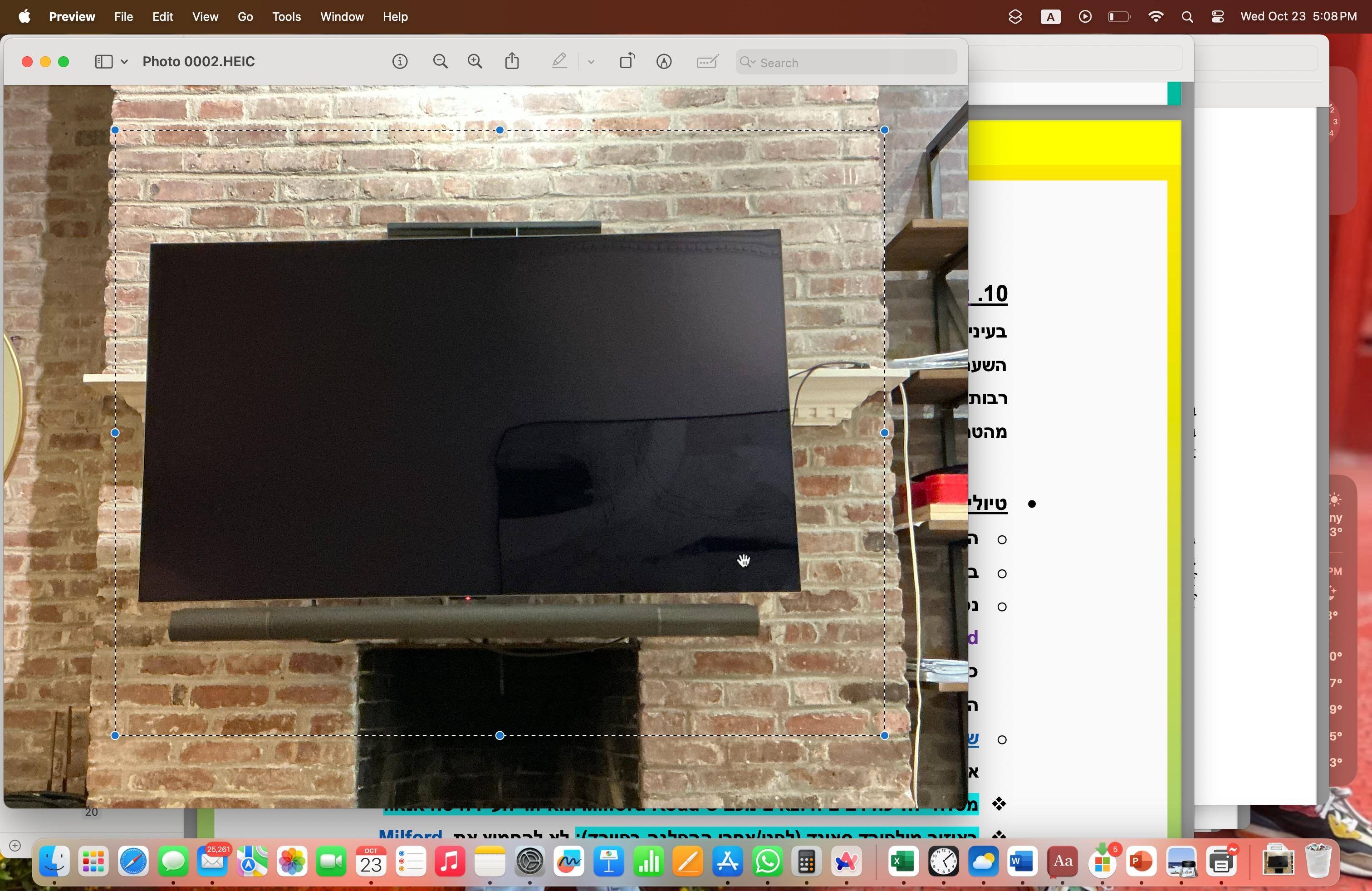
Task: Click the zoom in magnifier icon
Action: [x=475, y=62]
